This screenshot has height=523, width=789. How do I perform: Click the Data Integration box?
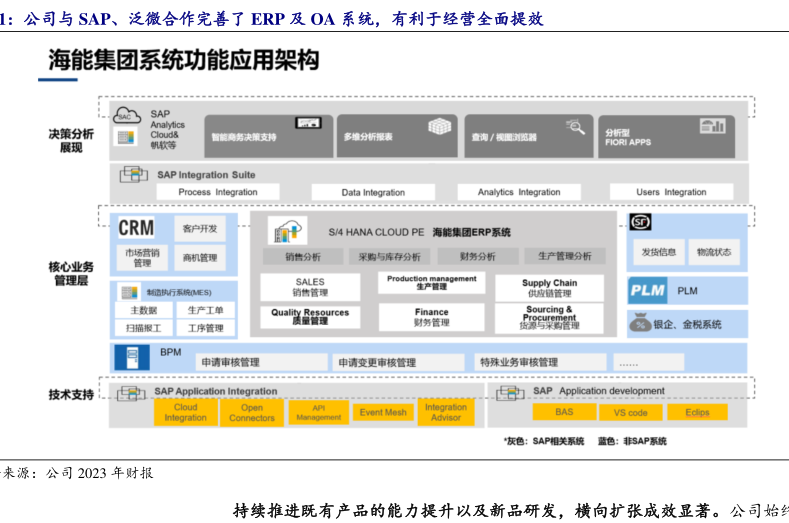[x=373, y=192]
